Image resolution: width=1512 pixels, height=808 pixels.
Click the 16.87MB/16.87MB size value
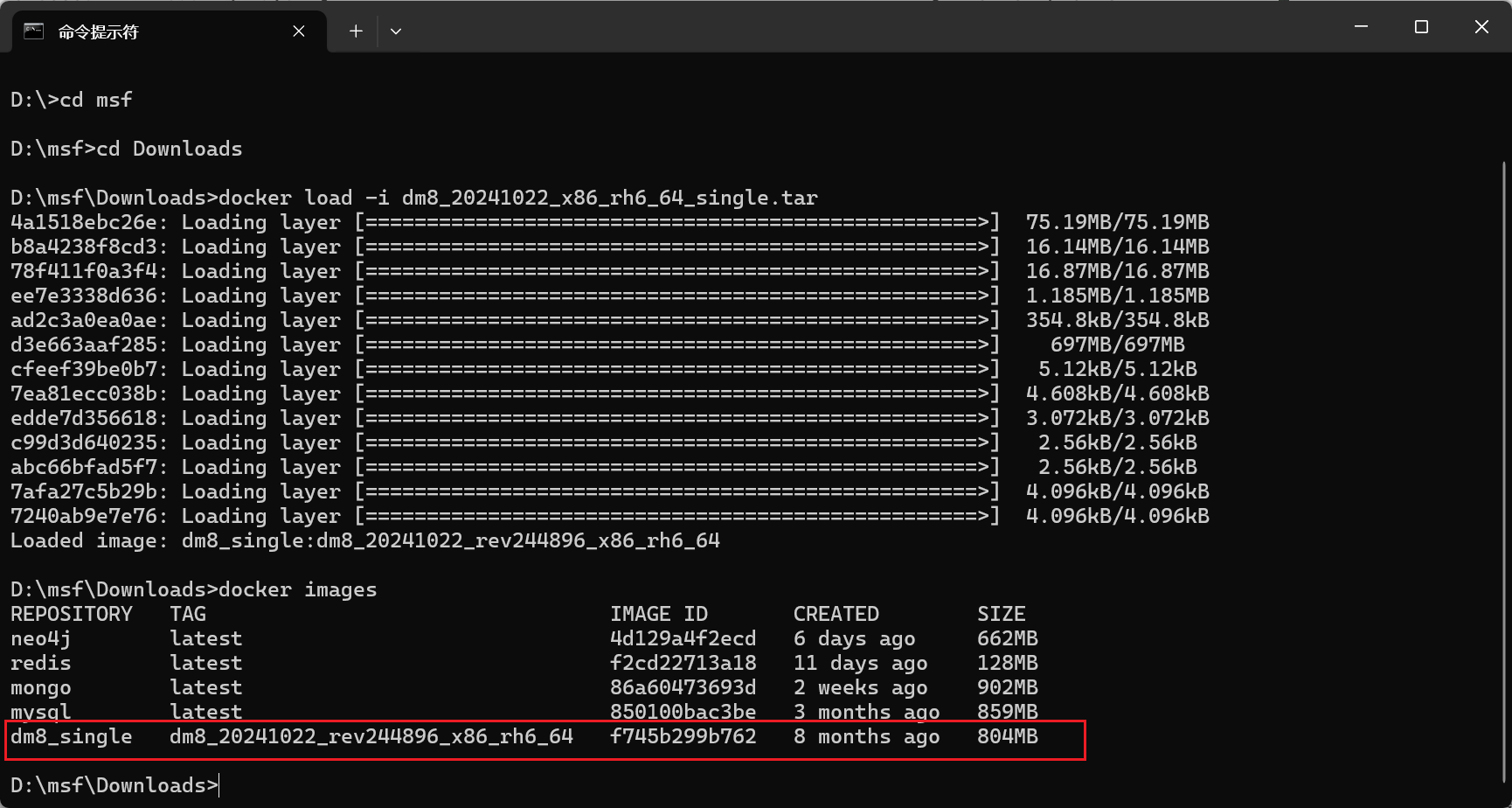pos(1118,271)
